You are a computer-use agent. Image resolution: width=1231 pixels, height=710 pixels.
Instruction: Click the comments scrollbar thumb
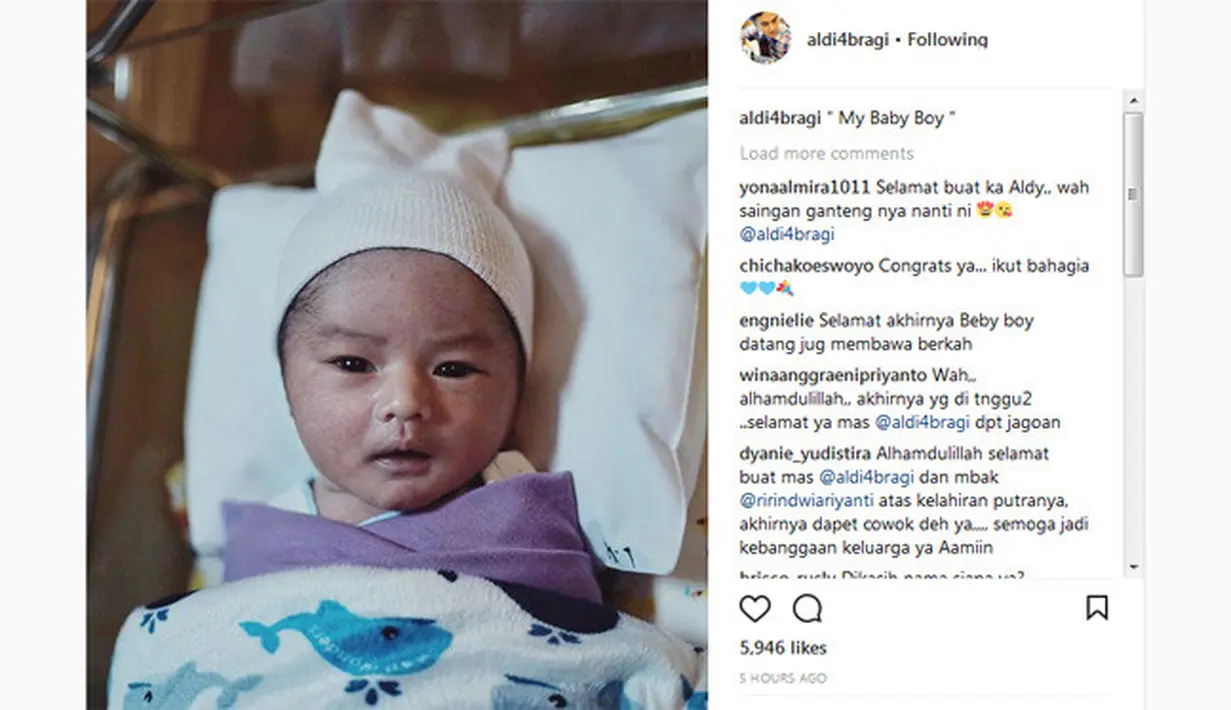coord(1133,195)
